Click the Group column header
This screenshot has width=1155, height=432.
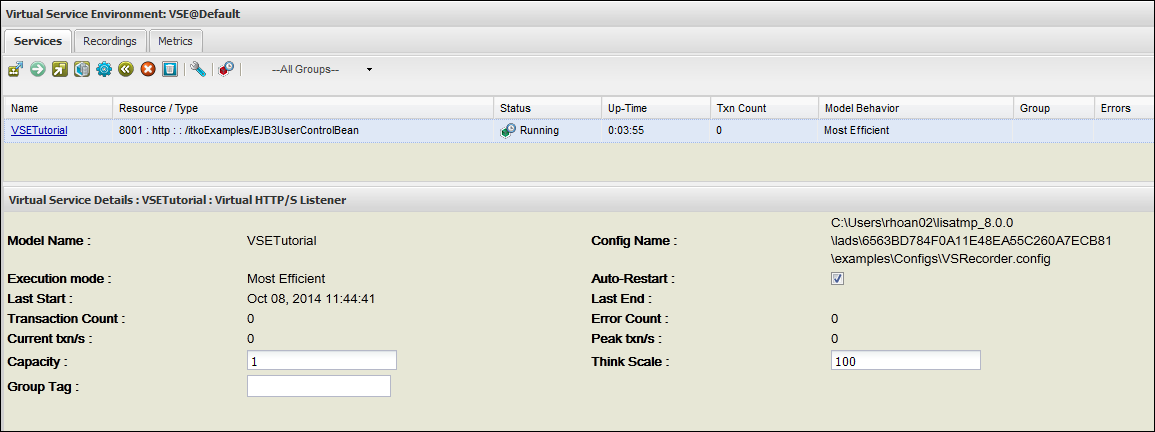click(1053, 108)
